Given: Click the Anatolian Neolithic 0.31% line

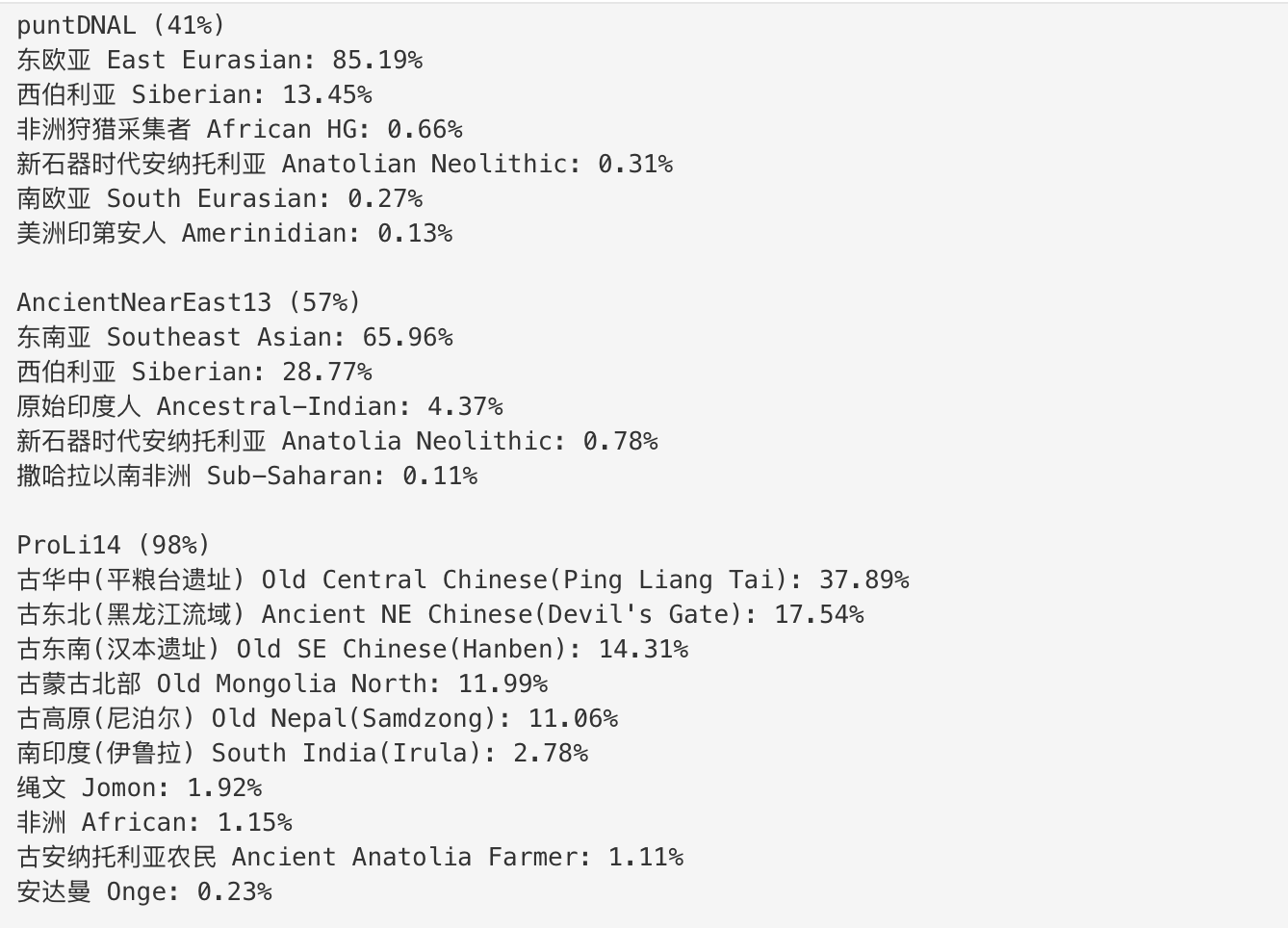Looking at the screenshot, I should point(345,164).
